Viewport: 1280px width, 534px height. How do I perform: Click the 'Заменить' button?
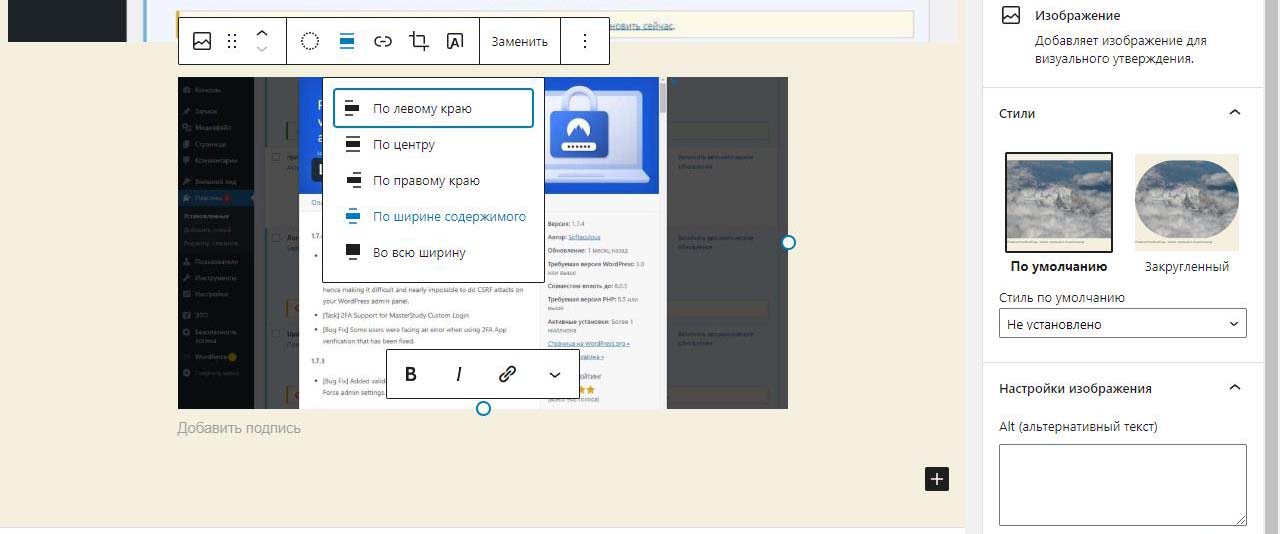pos(519,41)
